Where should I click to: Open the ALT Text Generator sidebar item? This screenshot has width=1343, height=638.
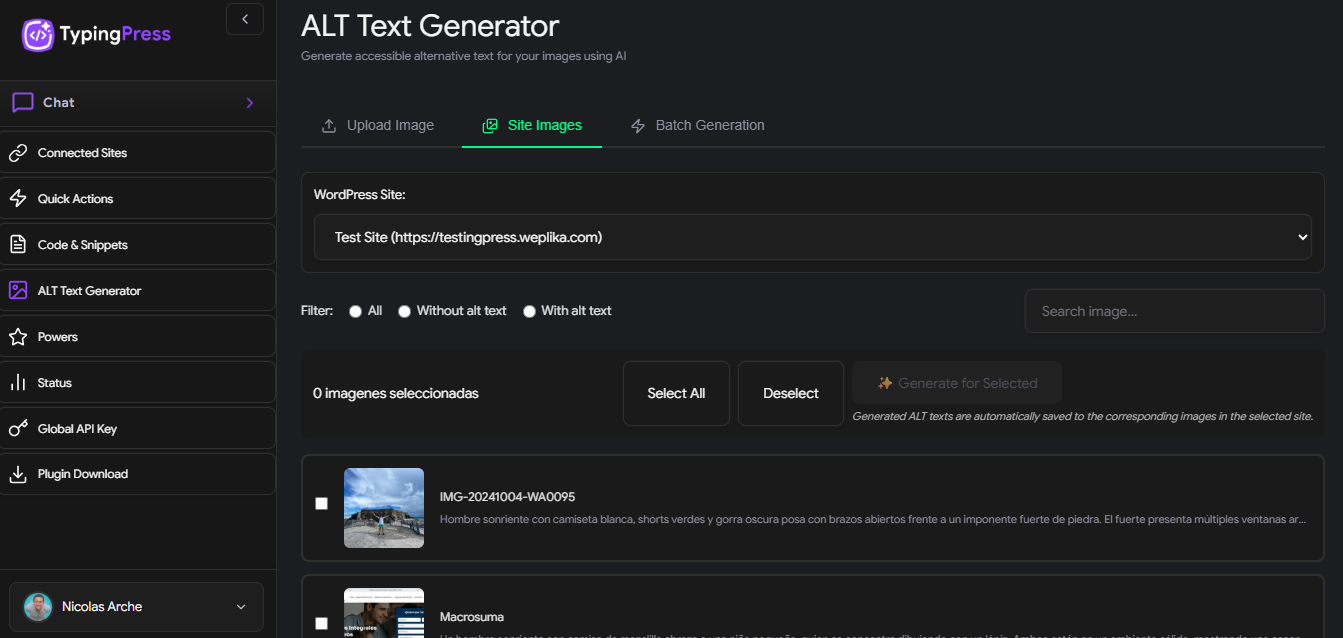138,291
